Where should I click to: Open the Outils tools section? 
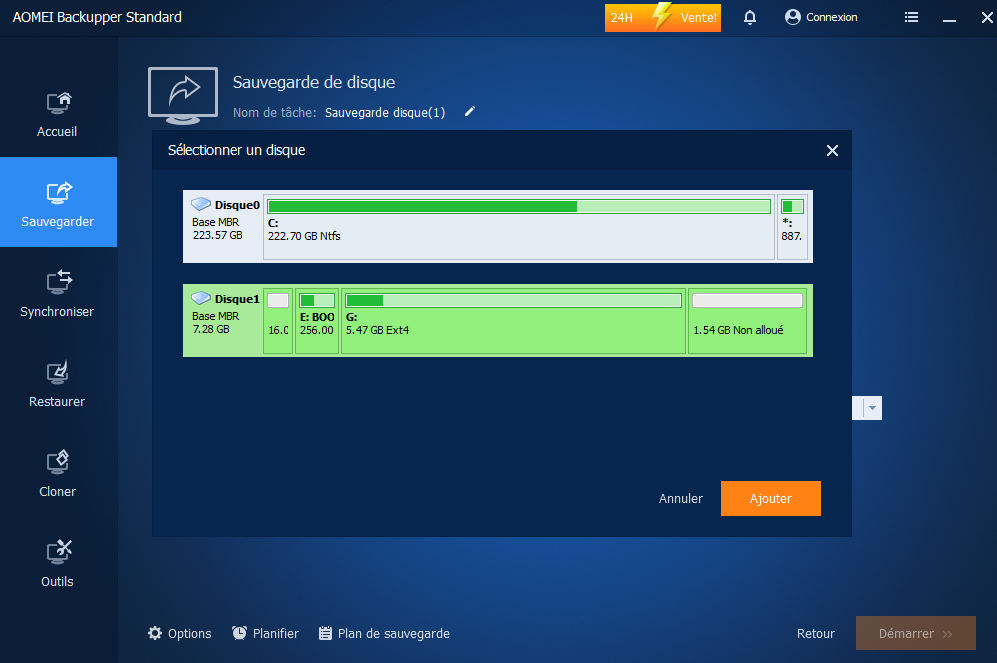click(57, 563)
